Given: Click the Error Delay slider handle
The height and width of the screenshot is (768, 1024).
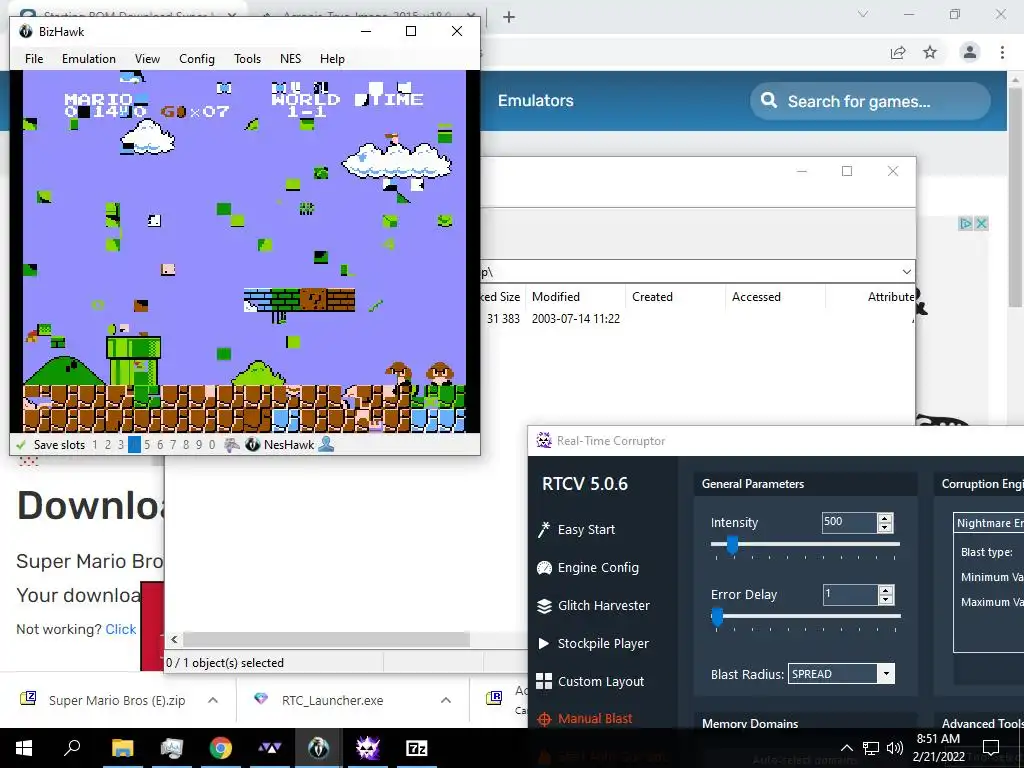Looking at the screenshot, I should (x=717, y=616).
